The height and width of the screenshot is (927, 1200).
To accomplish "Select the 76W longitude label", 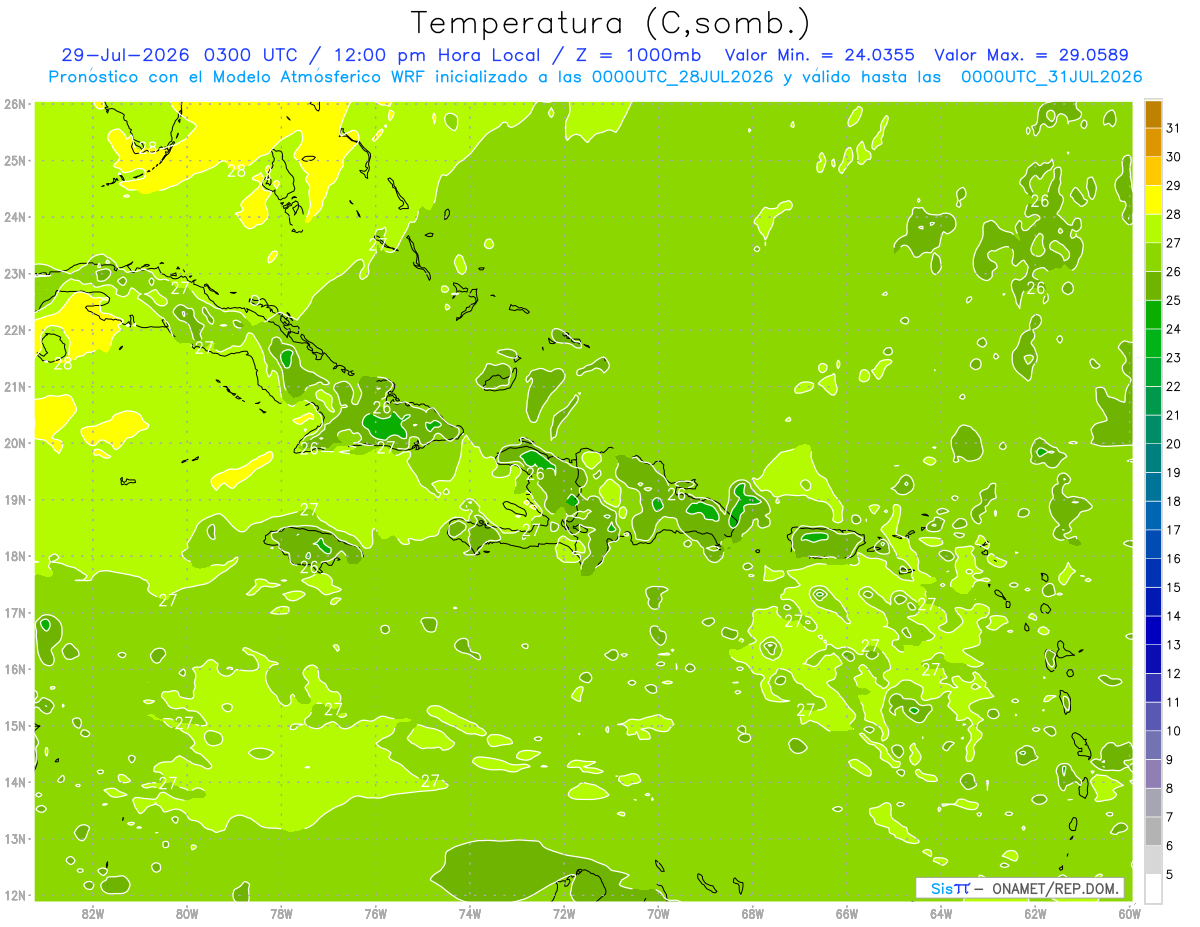I will (x=376, y=913).
